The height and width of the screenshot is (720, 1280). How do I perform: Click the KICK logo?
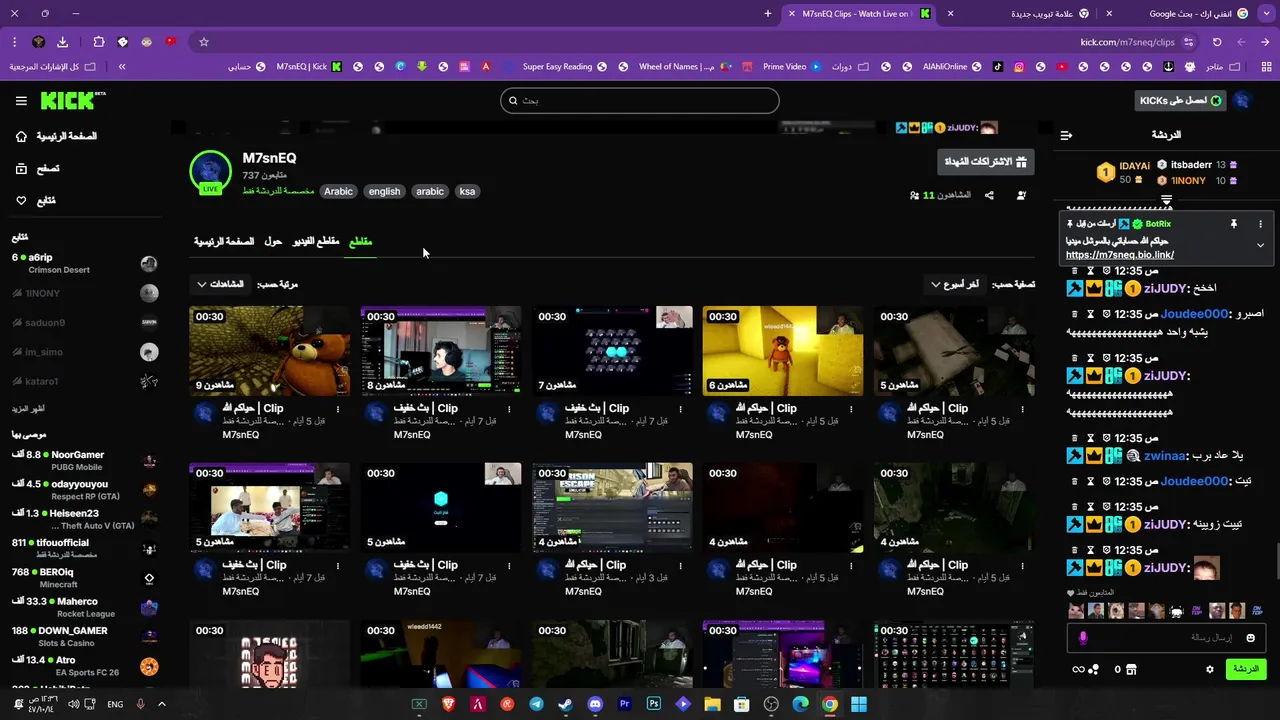coord(73,100)
